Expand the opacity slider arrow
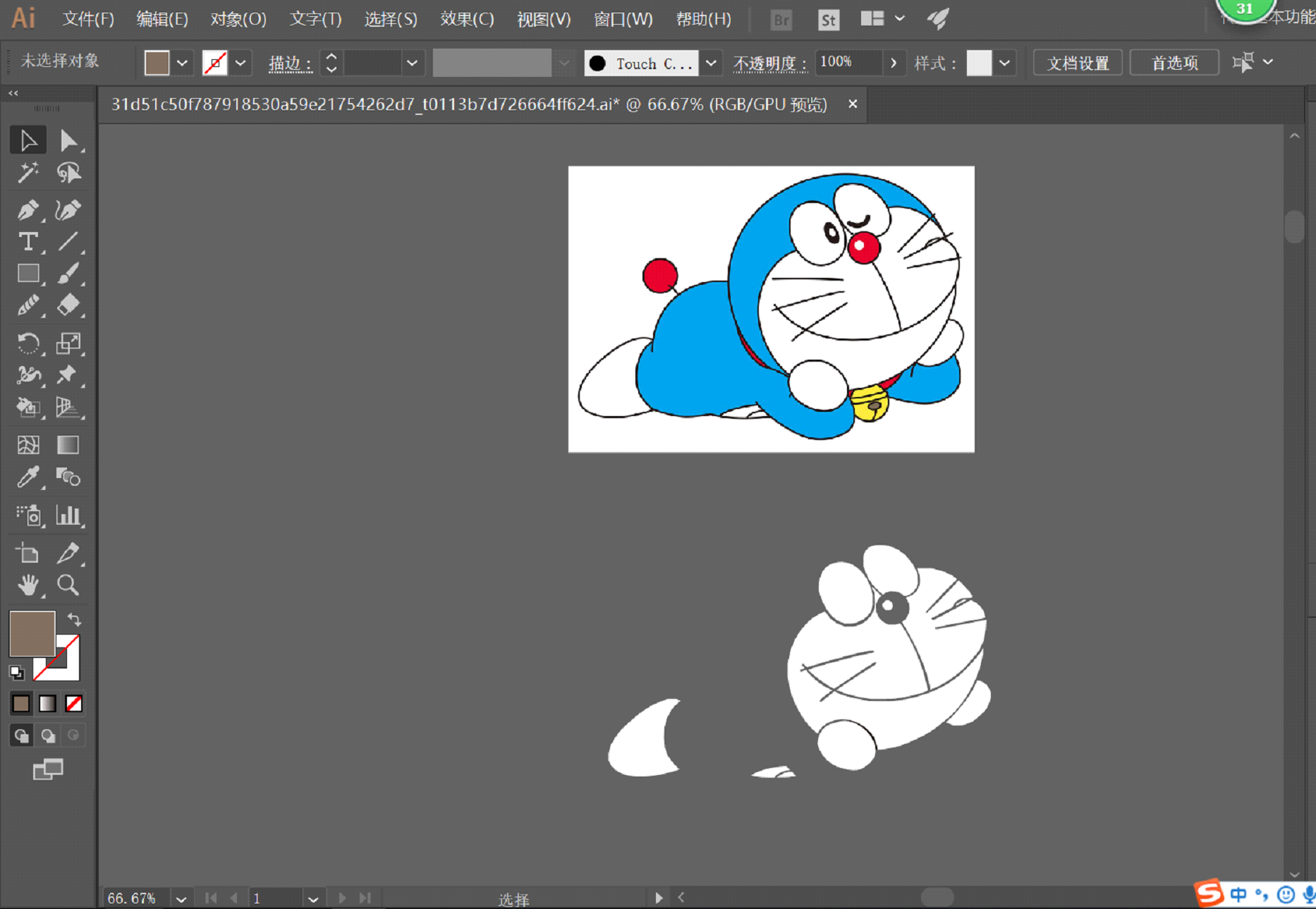Screen dimensions: 1316x909 click(894, 63)
